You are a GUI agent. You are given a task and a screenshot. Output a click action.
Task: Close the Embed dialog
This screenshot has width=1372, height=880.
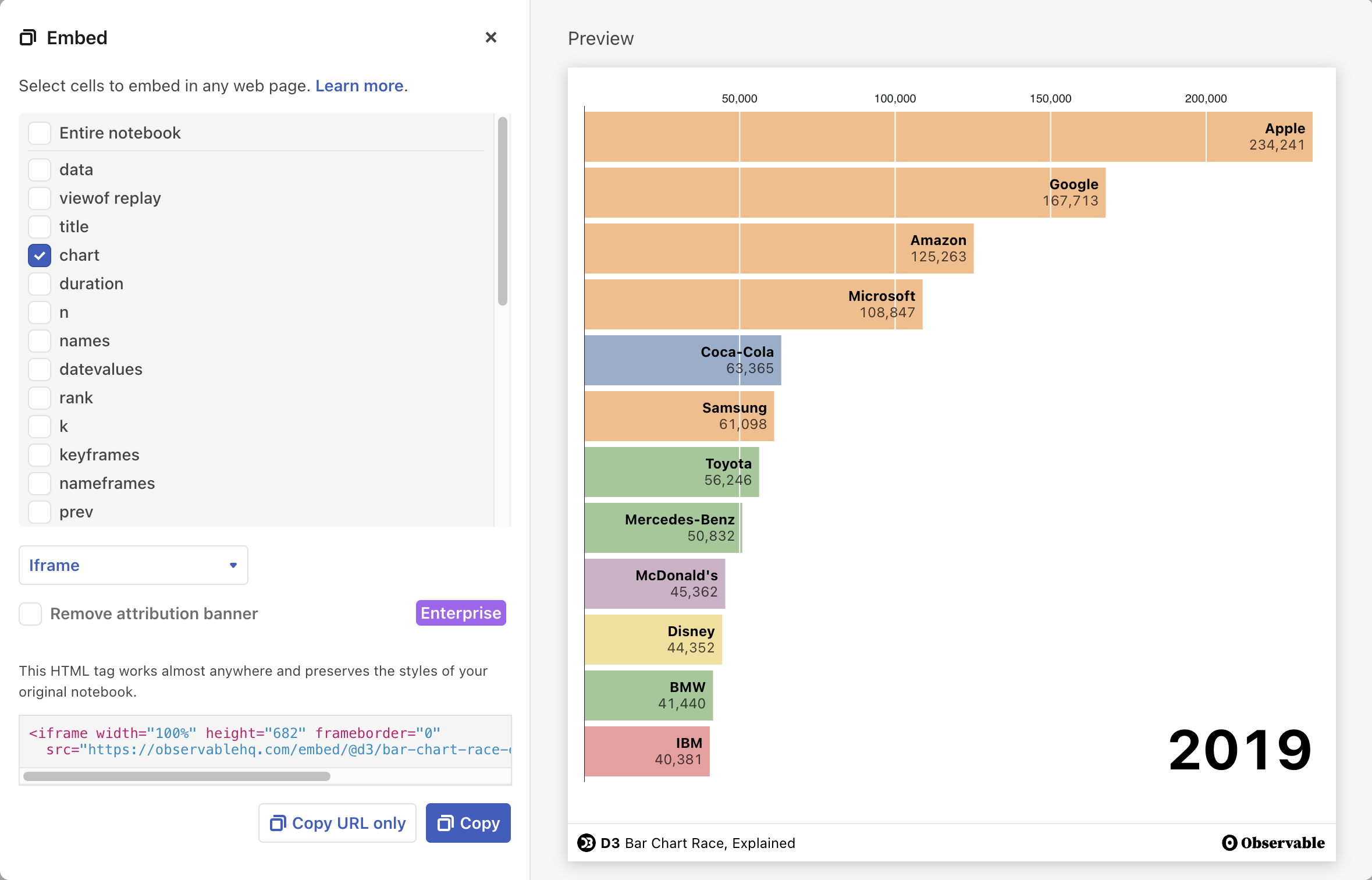[x=490, y=37]
